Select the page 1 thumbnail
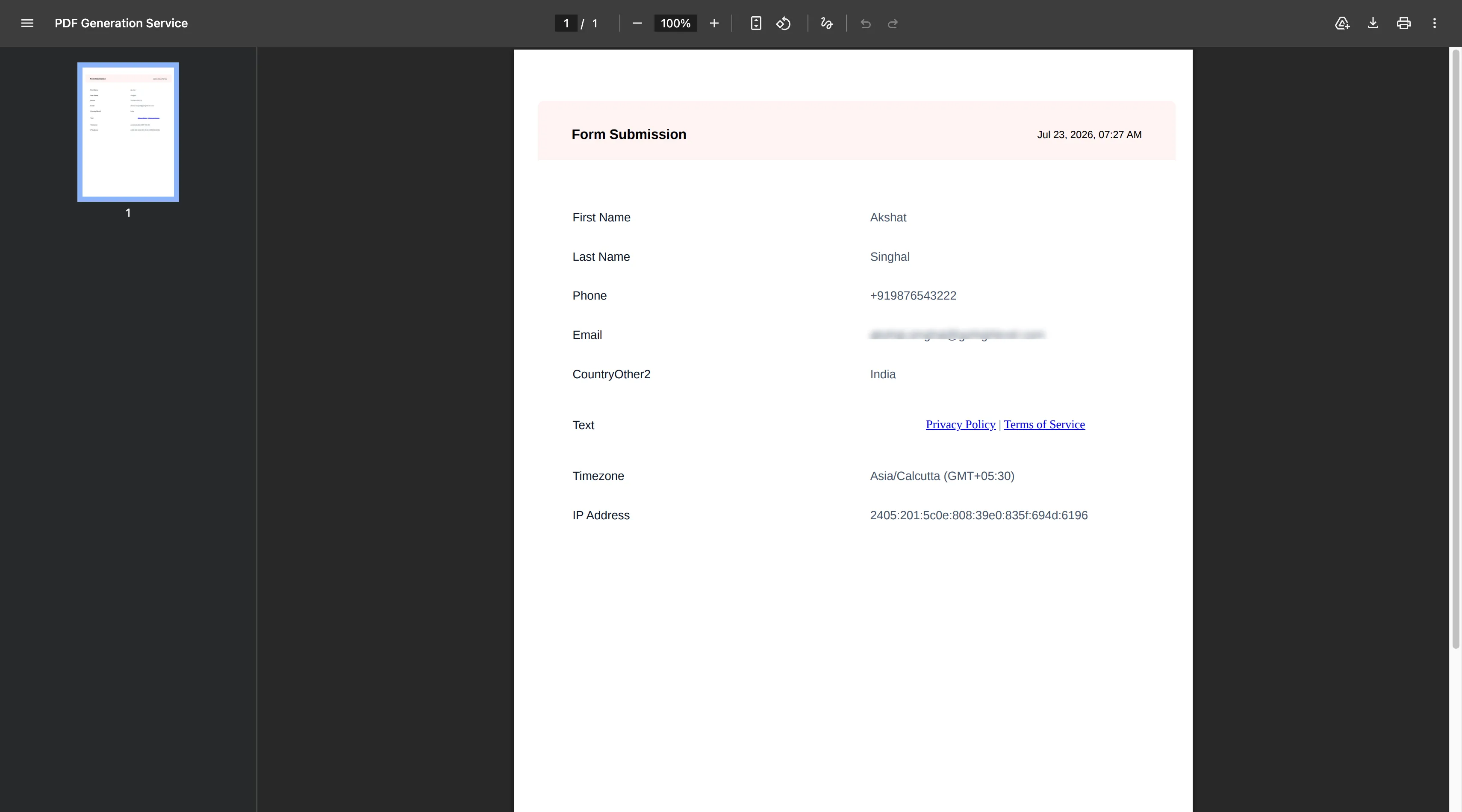Viewport: 1462px width, 812px height. pos(128,132)
